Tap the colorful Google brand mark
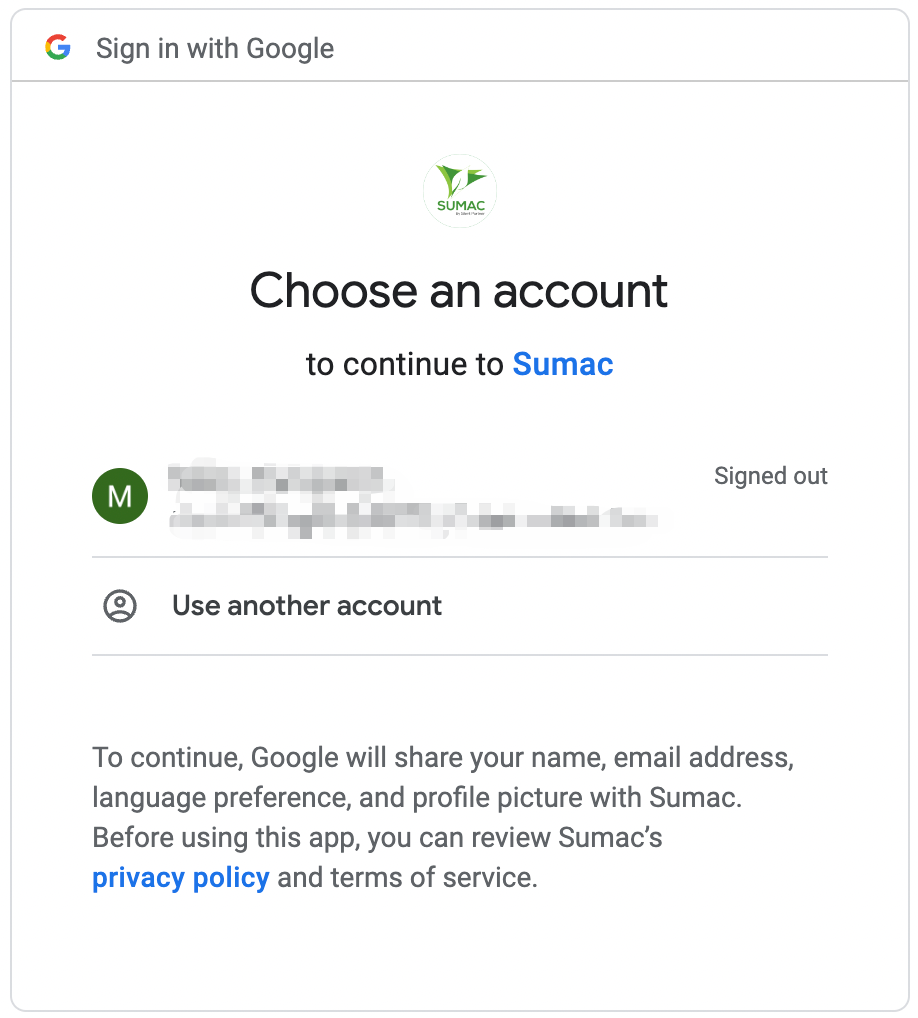The height and width of the screenshot is (1018, 918). point(57,46)
